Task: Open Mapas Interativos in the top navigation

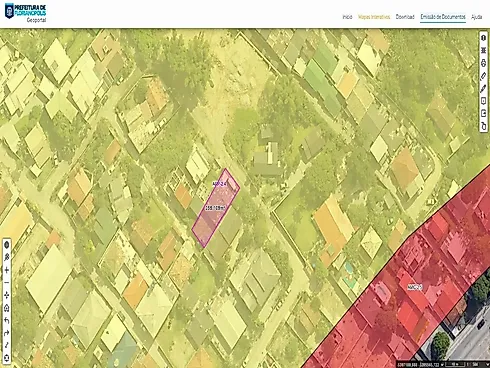Action: tap(374, 17)
